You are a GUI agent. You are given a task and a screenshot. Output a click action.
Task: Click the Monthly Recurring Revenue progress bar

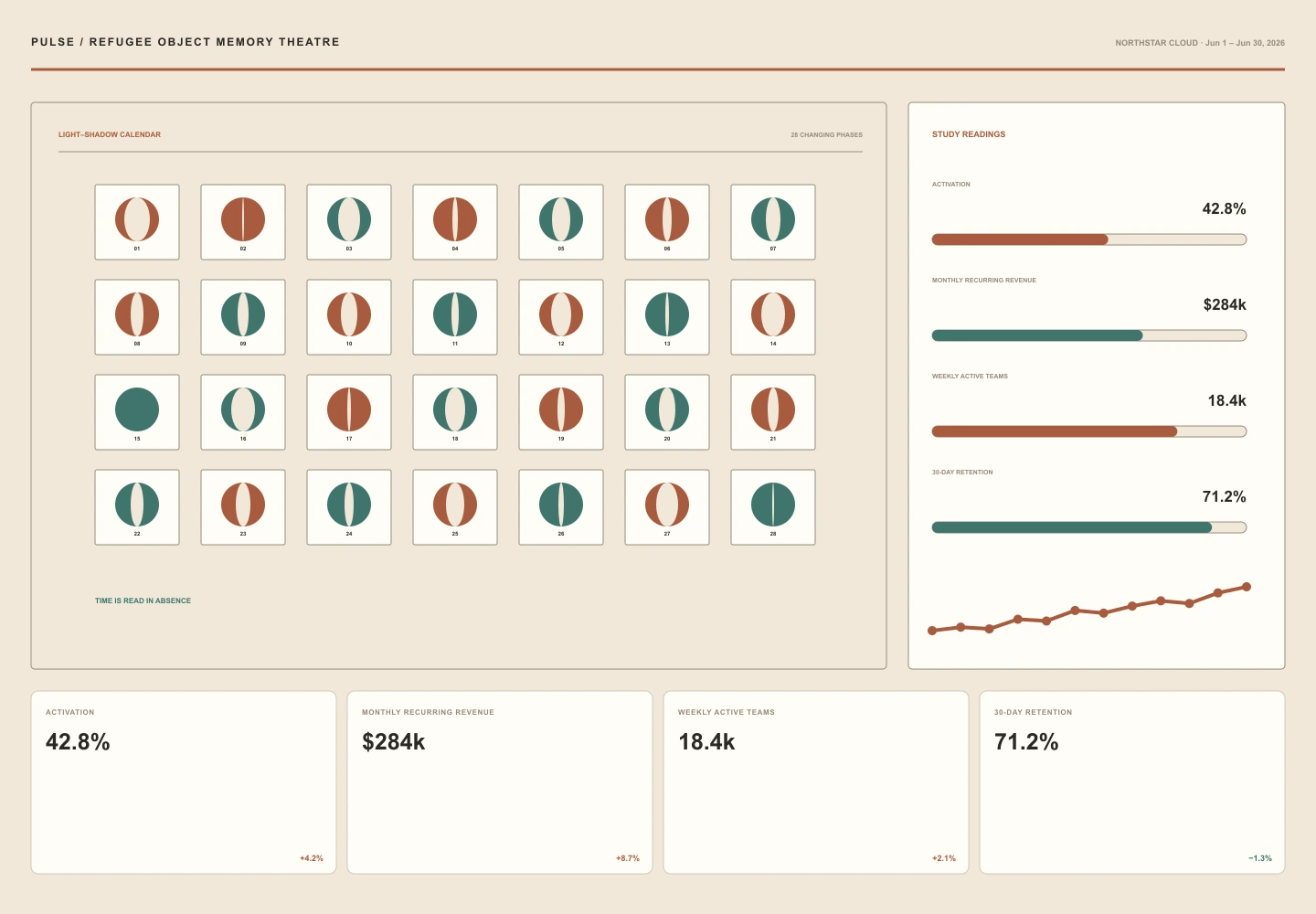tap(1089, 335)
